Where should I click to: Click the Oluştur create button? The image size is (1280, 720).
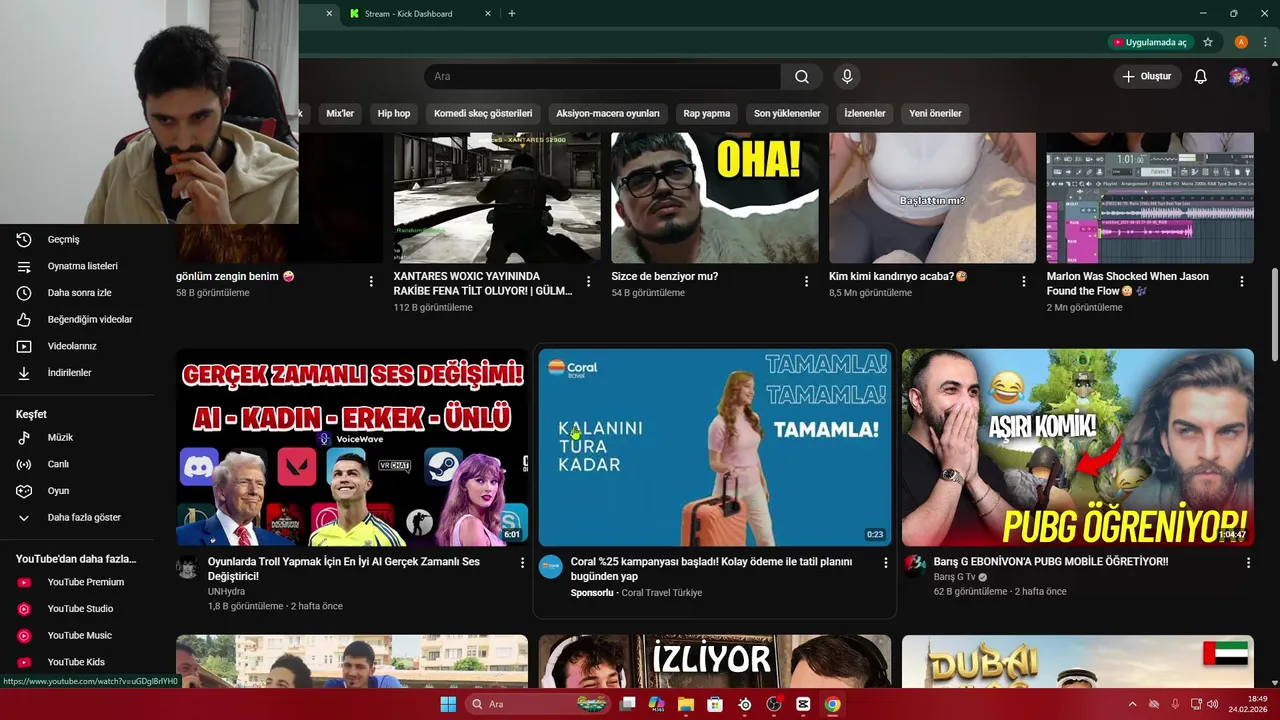click(1147, 77)
